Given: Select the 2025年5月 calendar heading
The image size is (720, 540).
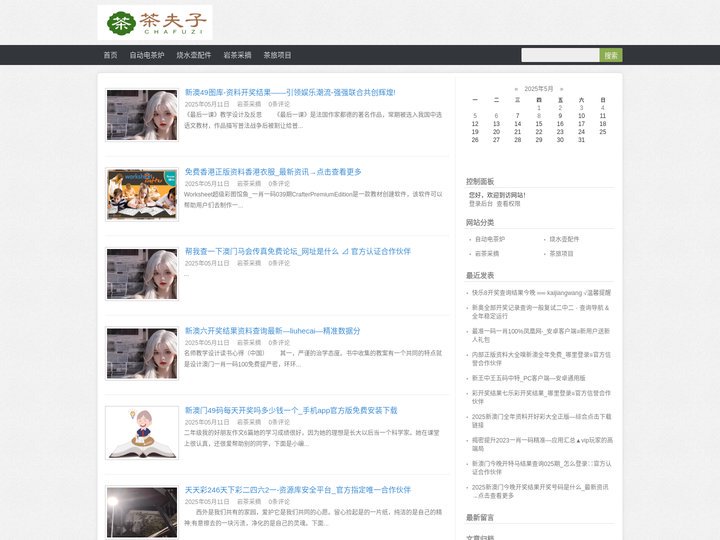Looking at the screenshot, I should 539,89.
